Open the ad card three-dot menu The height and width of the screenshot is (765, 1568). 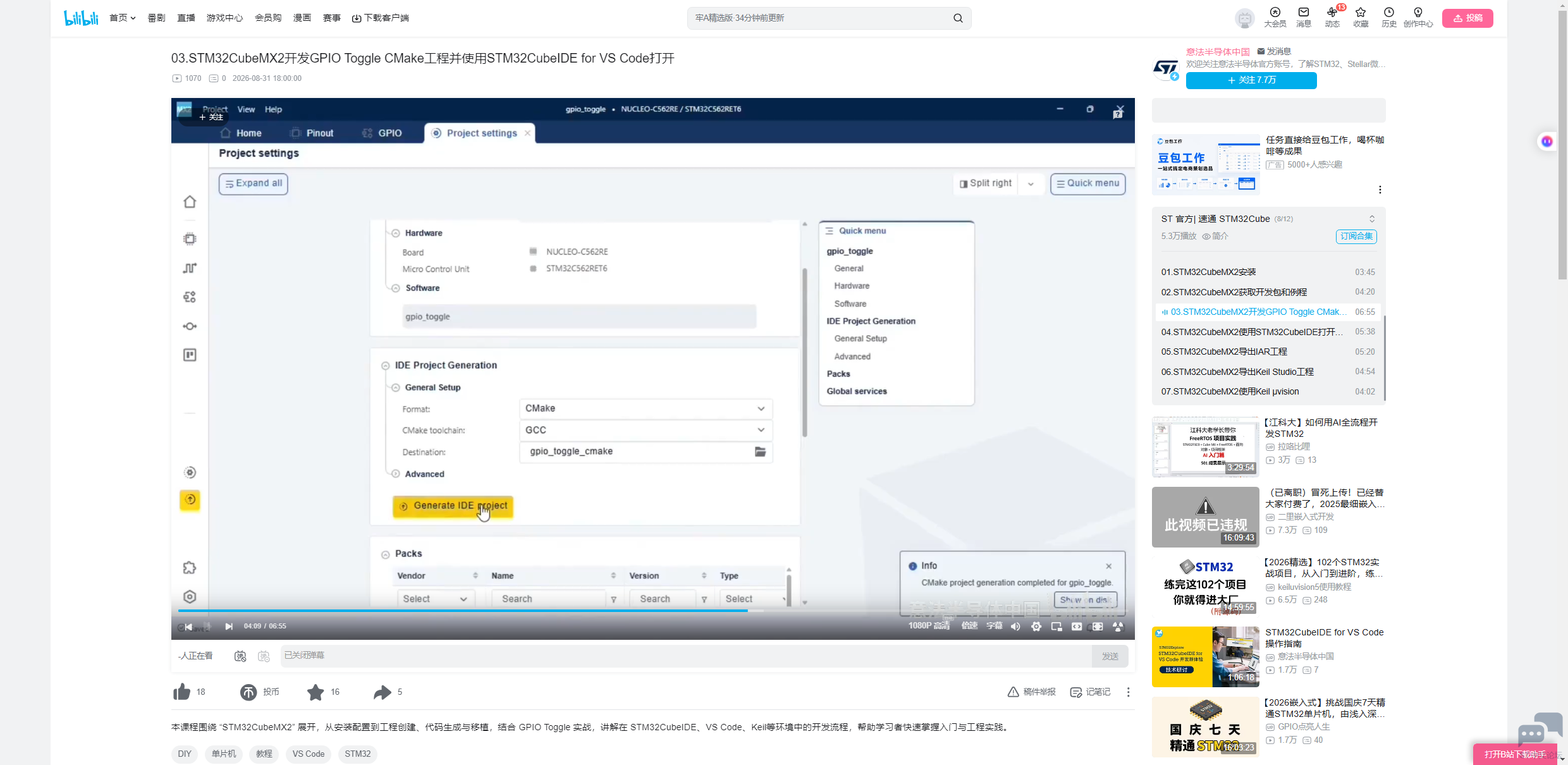[x=1380, y=190]
